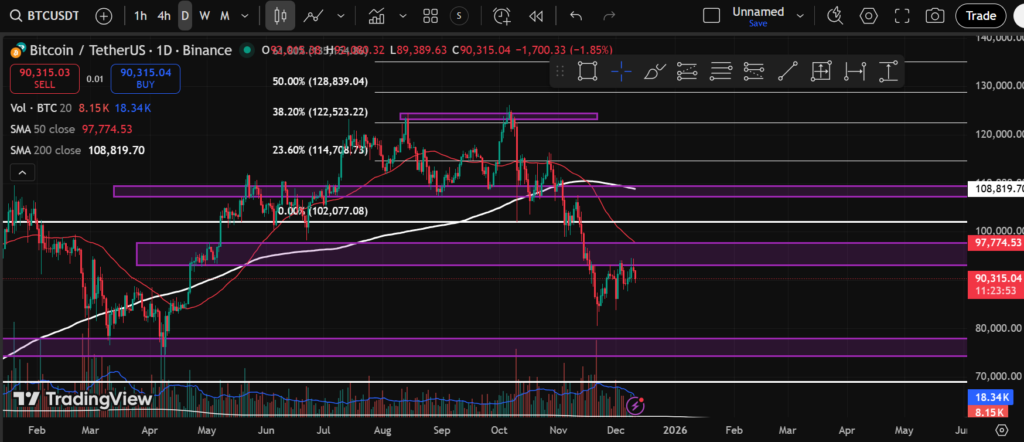Image resolution: width=1024 pixels, height=442 pixels.
Task: Click the green market status dot
Action: point(247,50)
